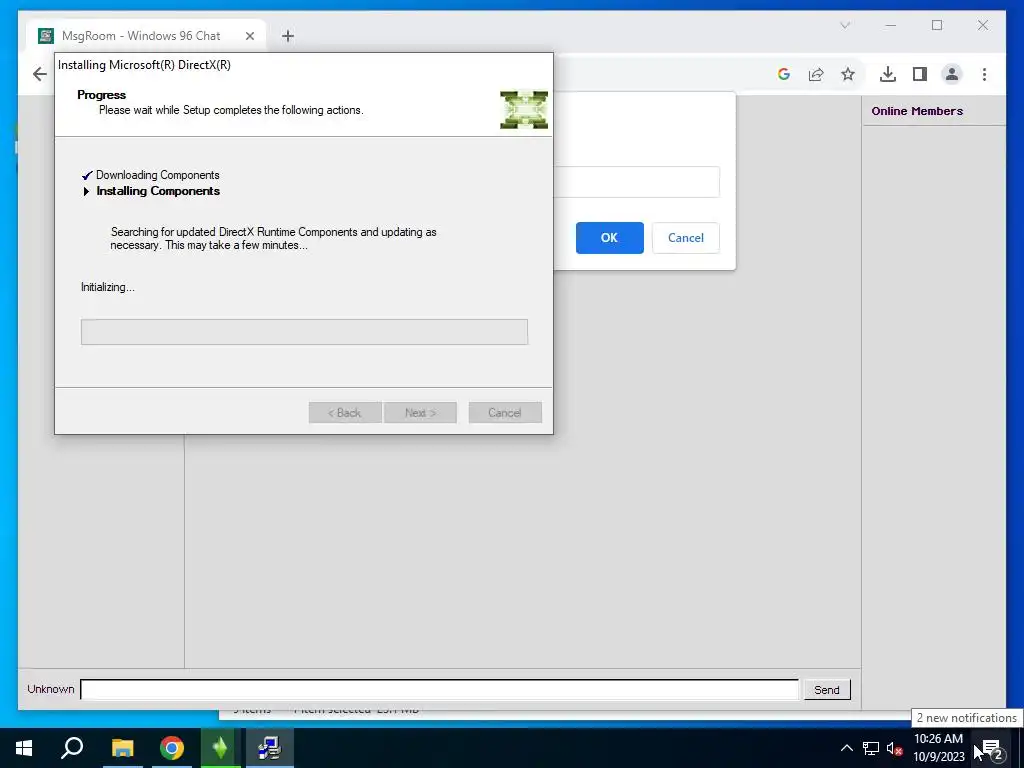1024x768 pixels.
Task: Minimize the Chrome window
Action: [891, 25]
